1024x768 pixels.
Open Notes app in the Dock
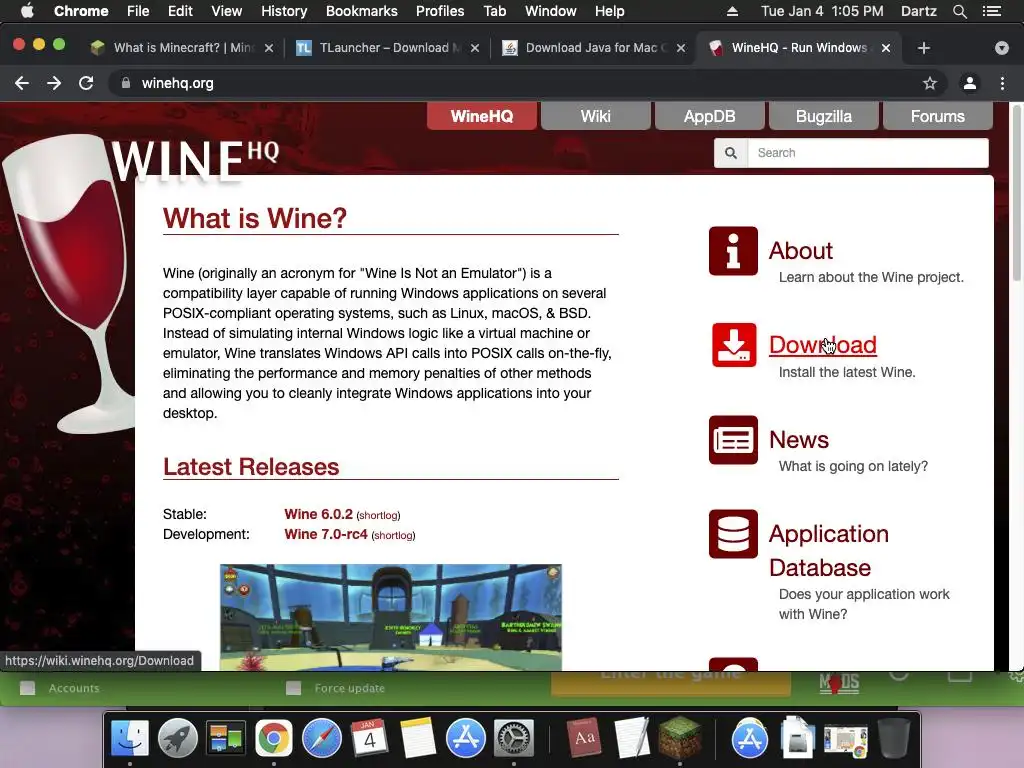point(417,739)
